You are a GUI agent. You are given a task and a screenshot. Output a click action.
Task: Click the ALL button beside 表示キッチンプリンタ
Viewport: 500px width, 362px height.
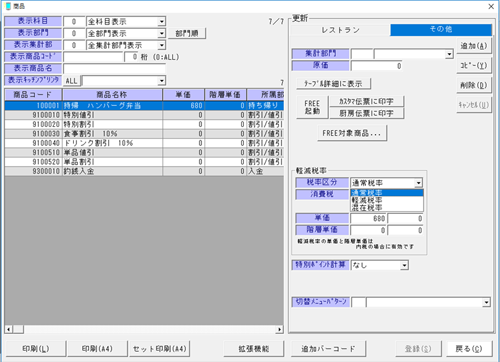click(71, 81)
